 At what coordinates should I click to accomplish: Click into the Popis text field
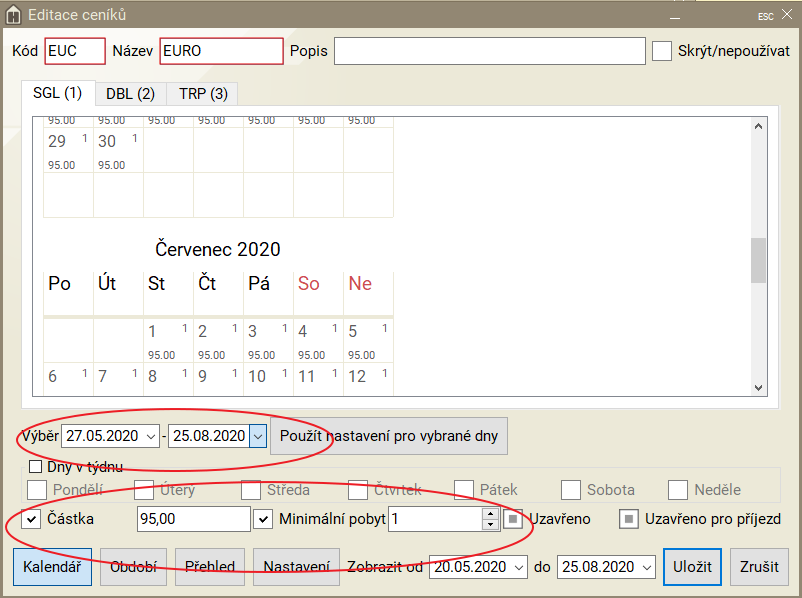[489, 51]
